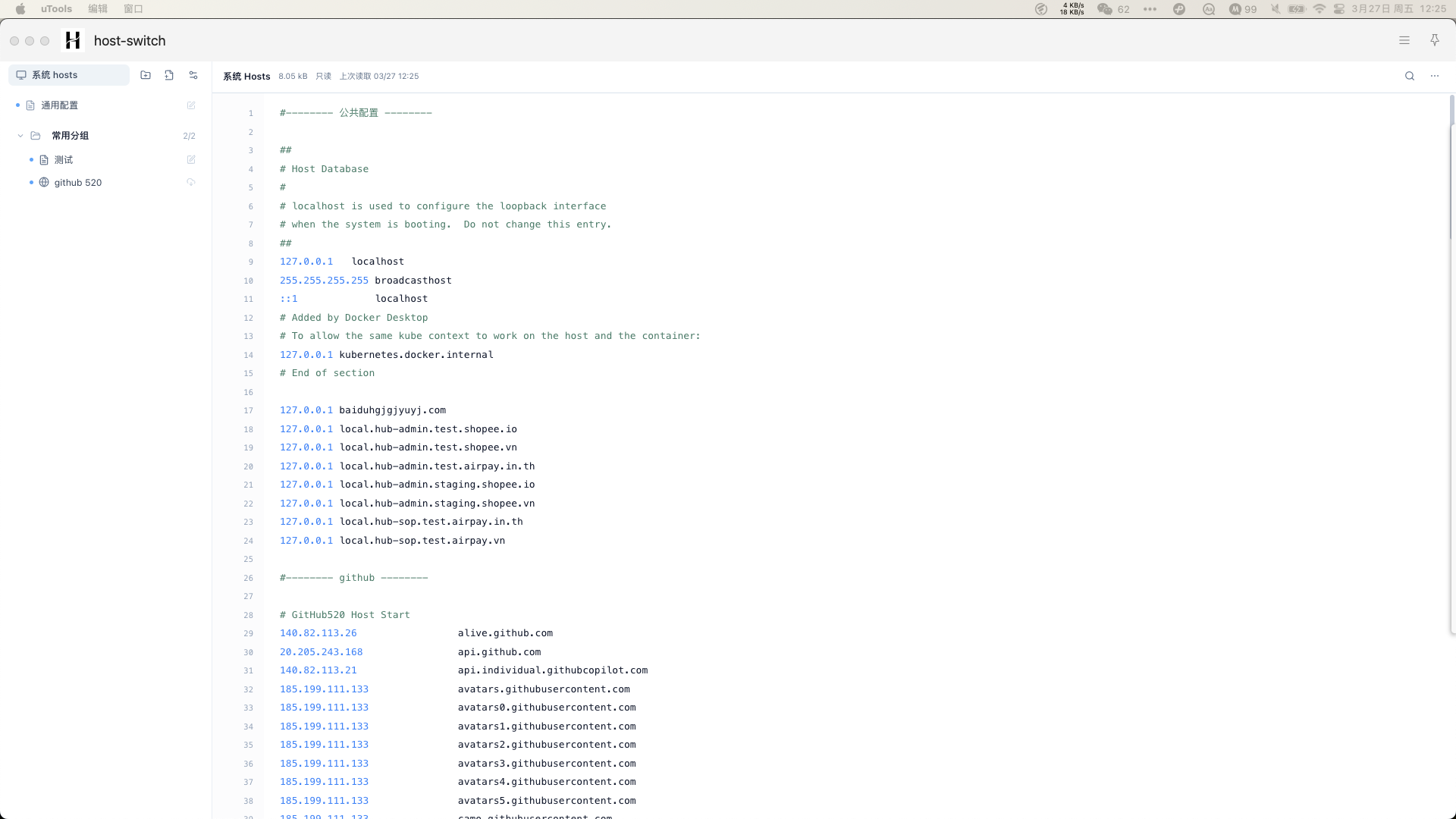
Task: Click line 17 baiduhgjgjyuyj.com text
Action: coord(392,410)
